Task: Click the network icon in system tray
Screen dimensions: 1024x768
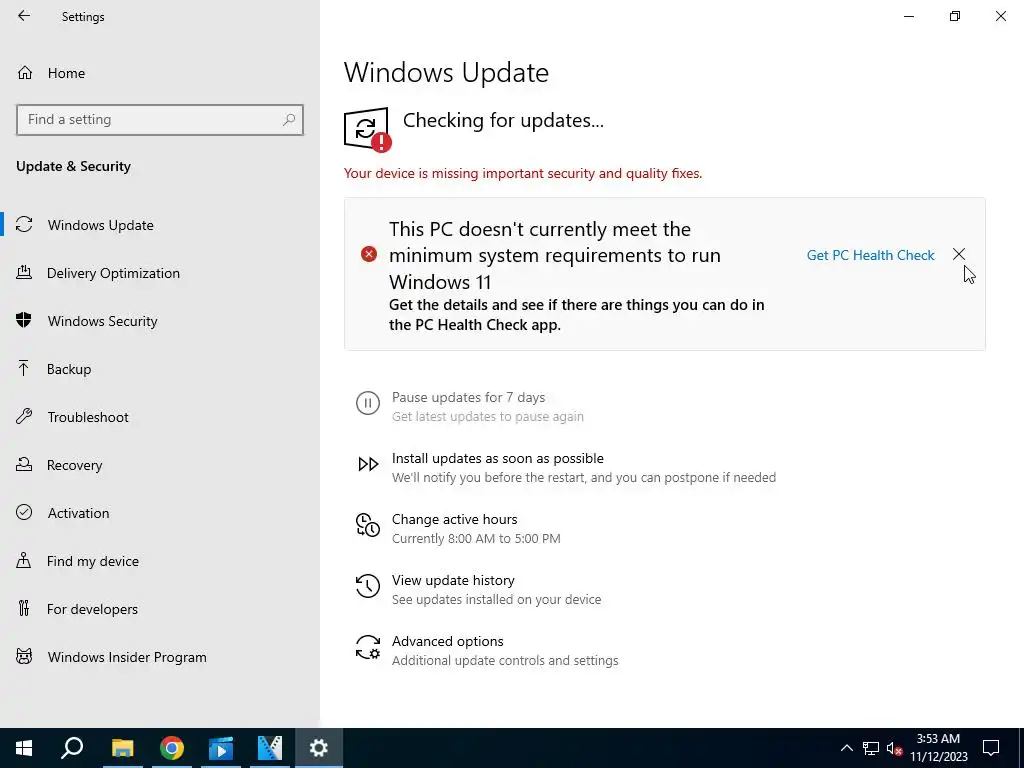Action: click(871, 748)
